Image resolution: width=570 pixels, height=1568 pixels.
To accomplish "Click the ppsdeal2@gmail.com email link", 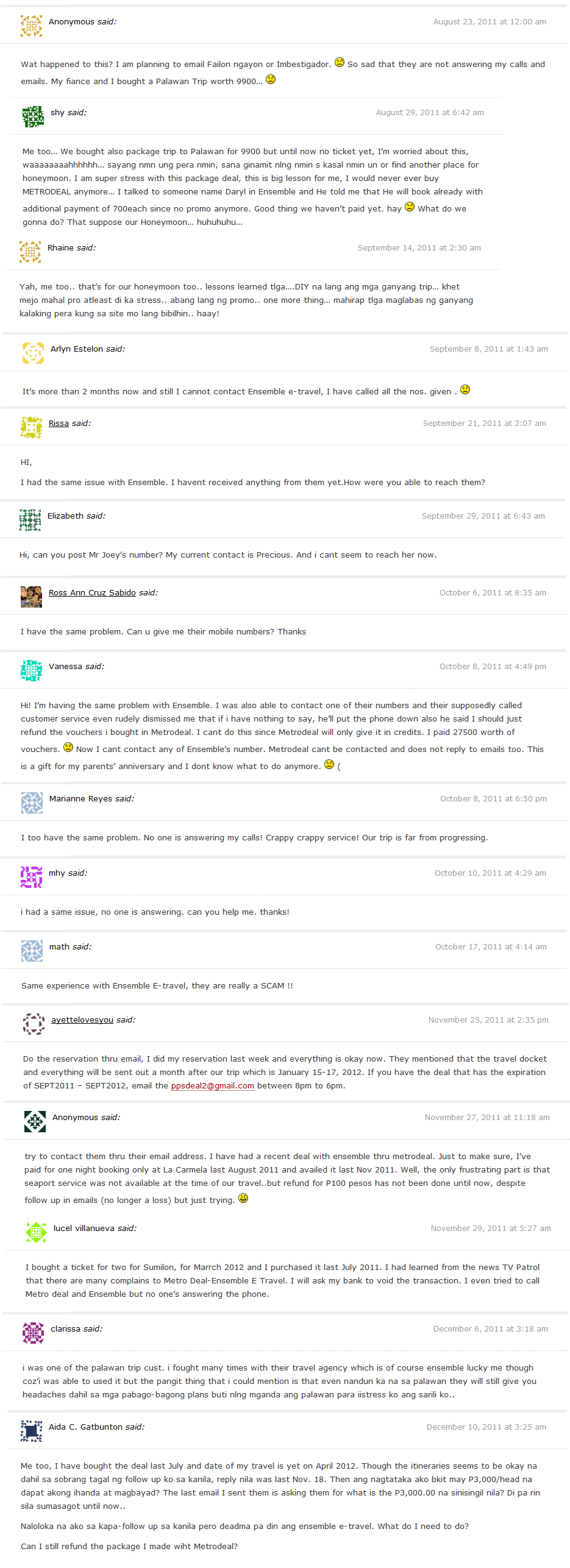I will click(213, 1085).
